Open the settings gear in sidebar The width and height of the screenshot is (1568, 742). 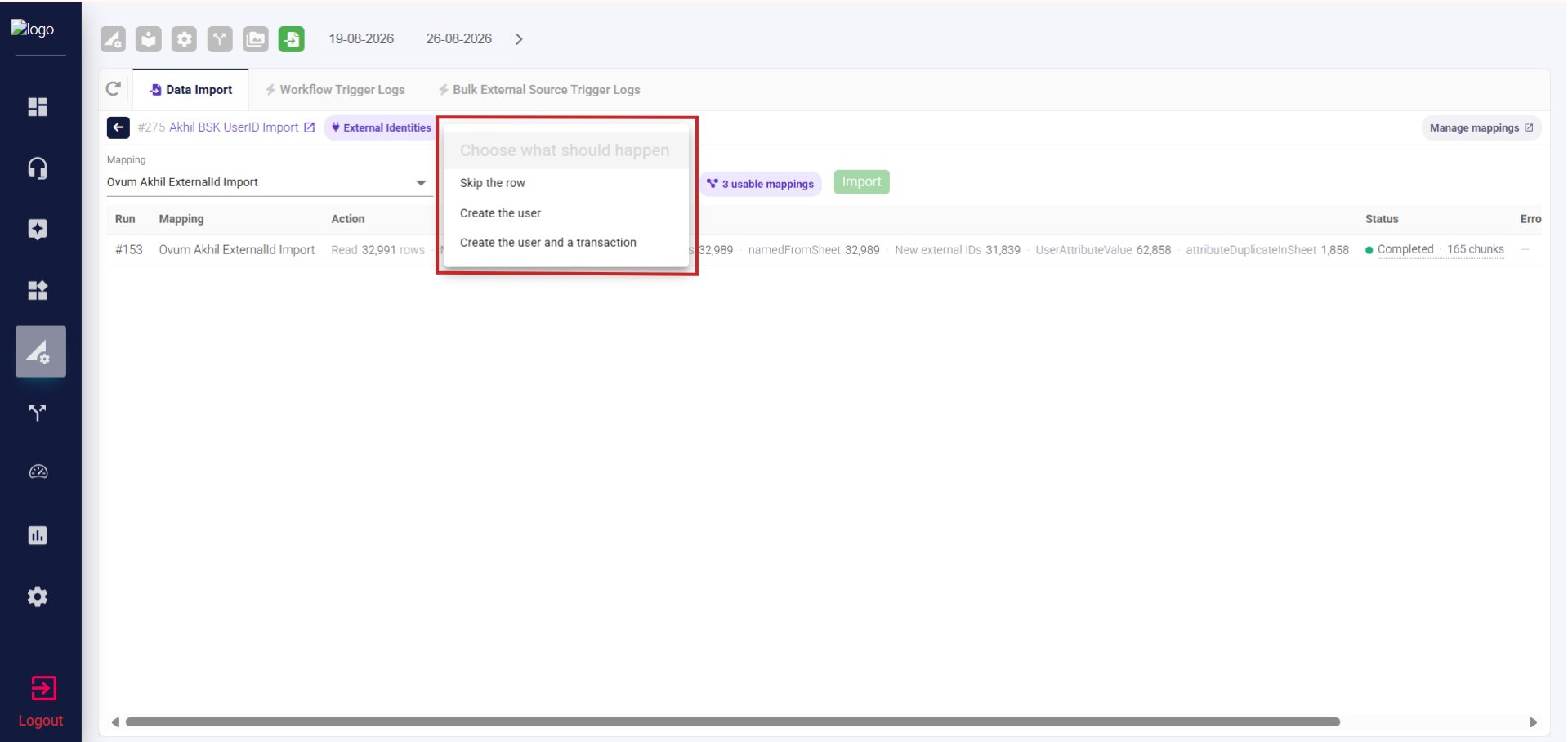click(x=38, y=597)
